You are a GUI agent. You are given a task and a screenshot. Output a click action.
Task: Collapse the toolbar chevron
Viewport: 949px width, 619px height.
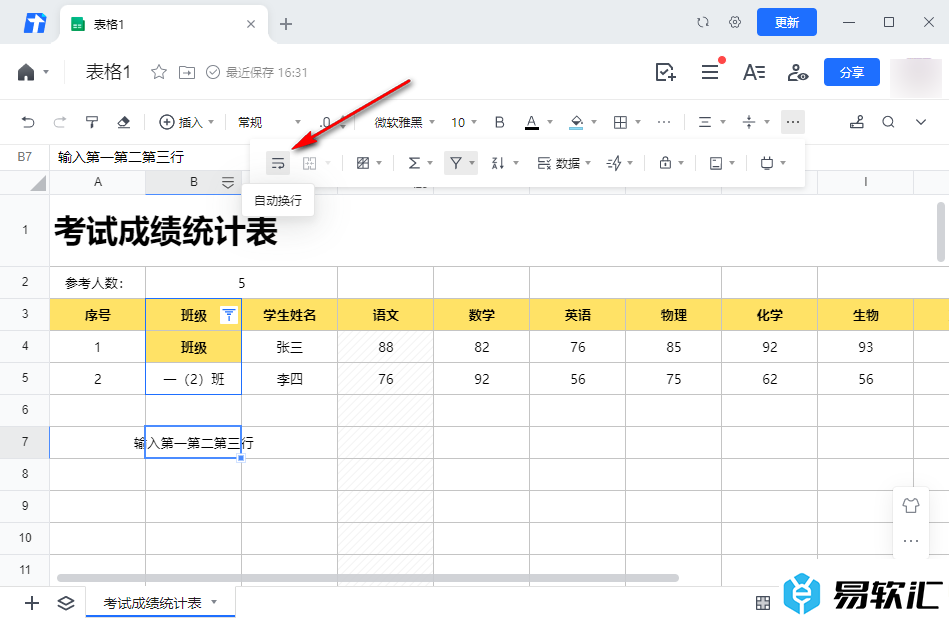coord(921,122)
